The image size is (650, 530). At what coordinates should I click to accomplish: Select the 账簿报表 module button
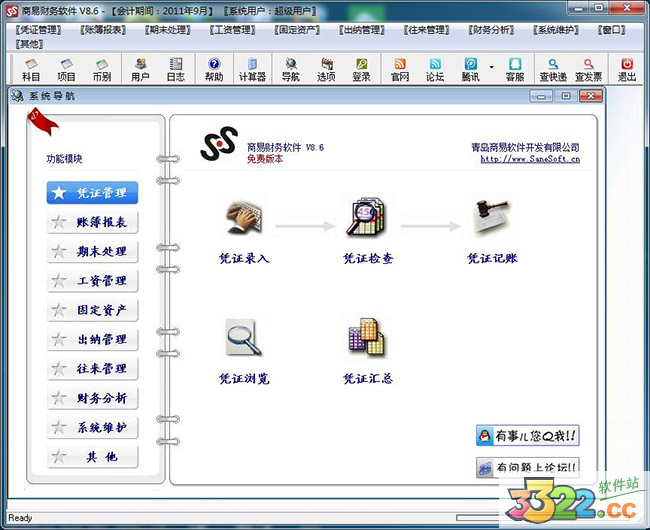pyautogui.click(x=92, y=222)
